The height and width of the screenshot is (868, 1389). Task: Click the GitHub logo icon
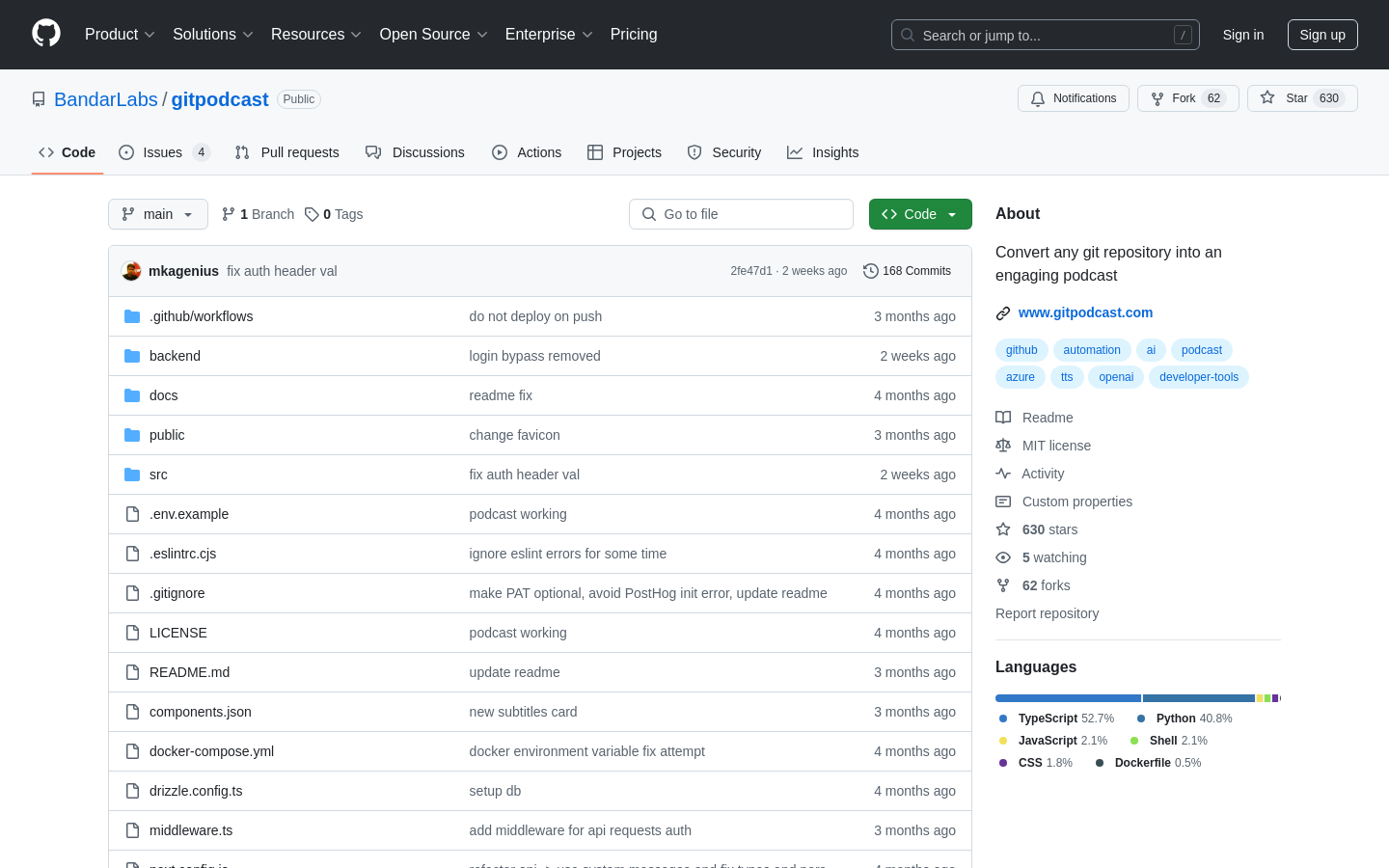(46, 34)
